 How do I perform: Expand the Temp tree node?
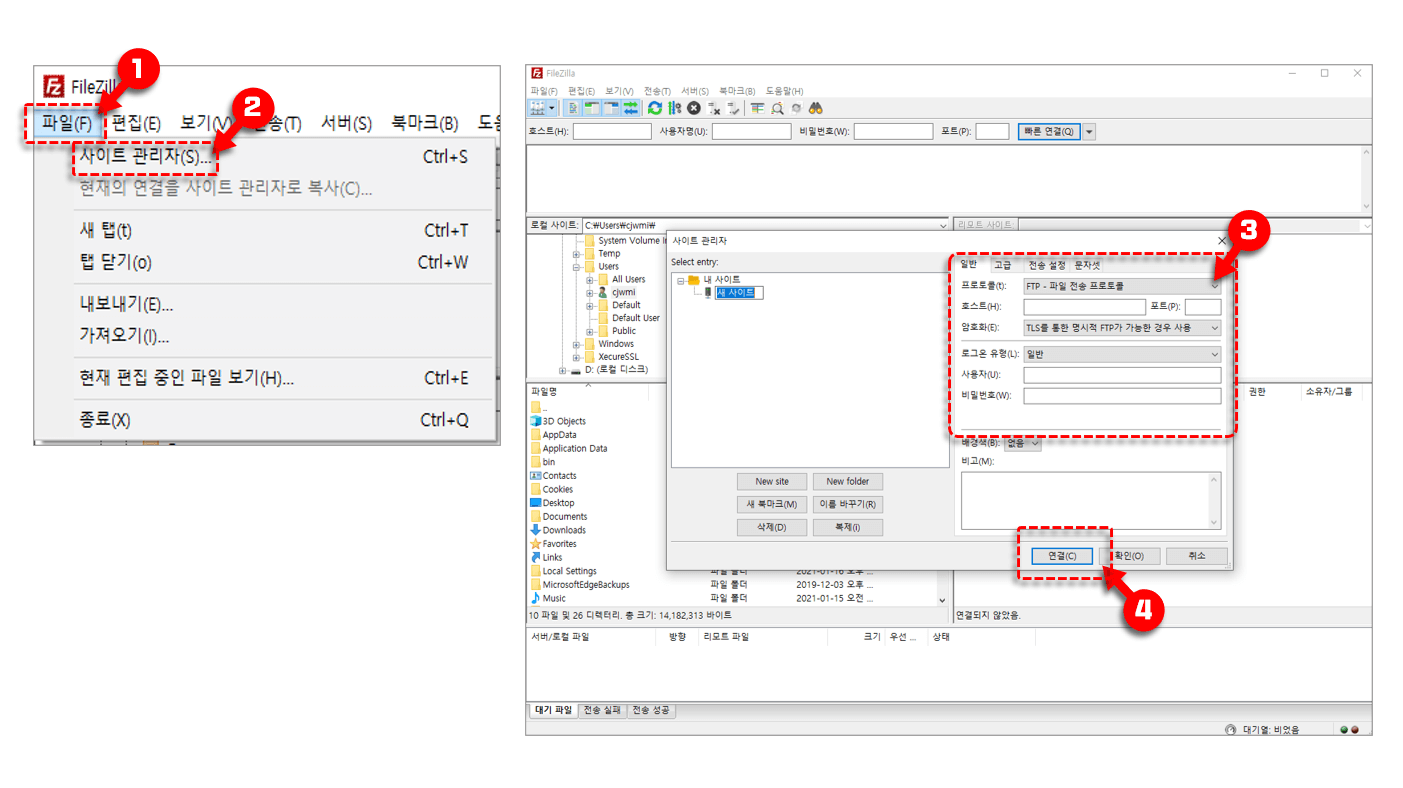click(577, 254)
